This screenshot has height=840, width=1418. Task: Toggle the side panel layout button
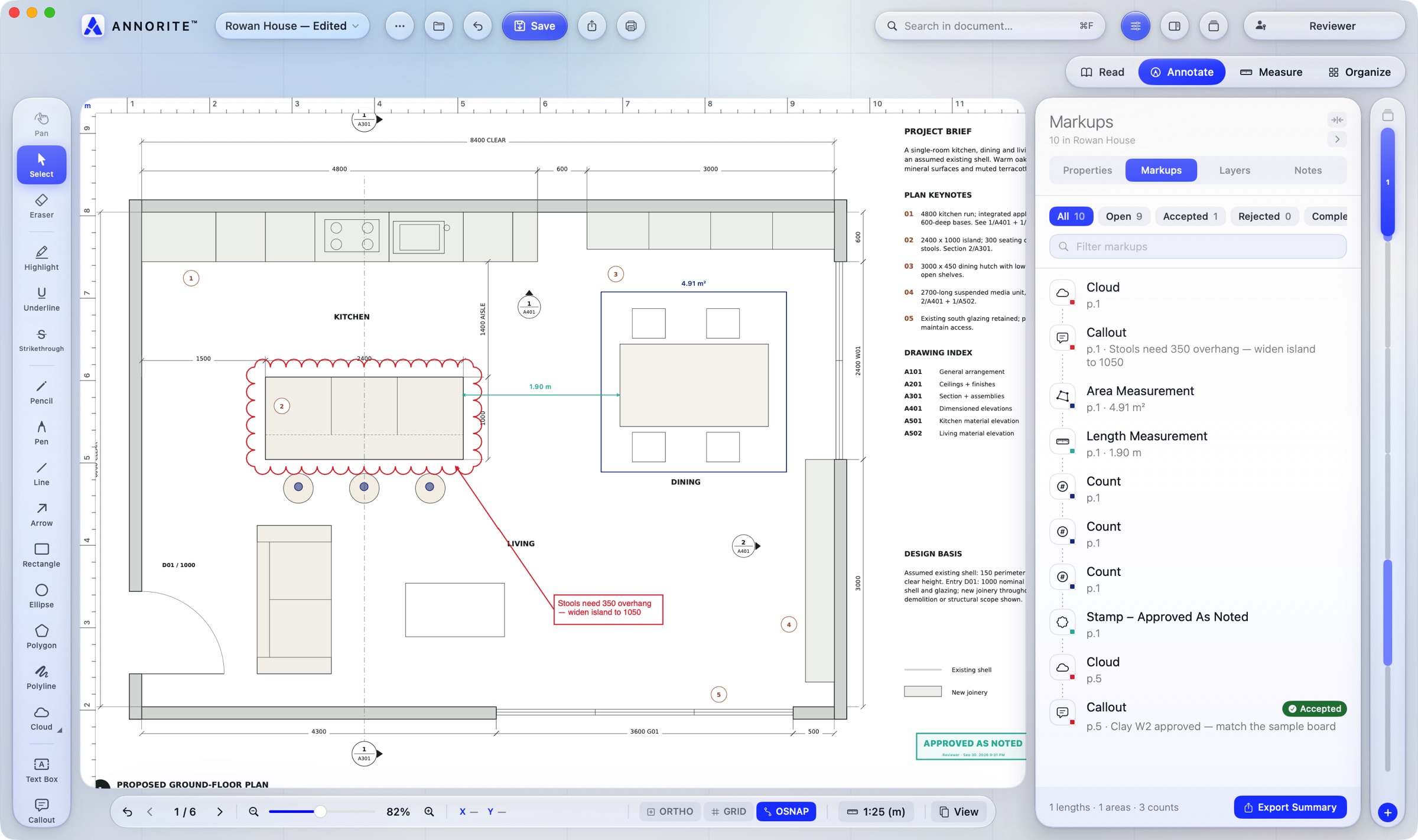[1174, 26]
